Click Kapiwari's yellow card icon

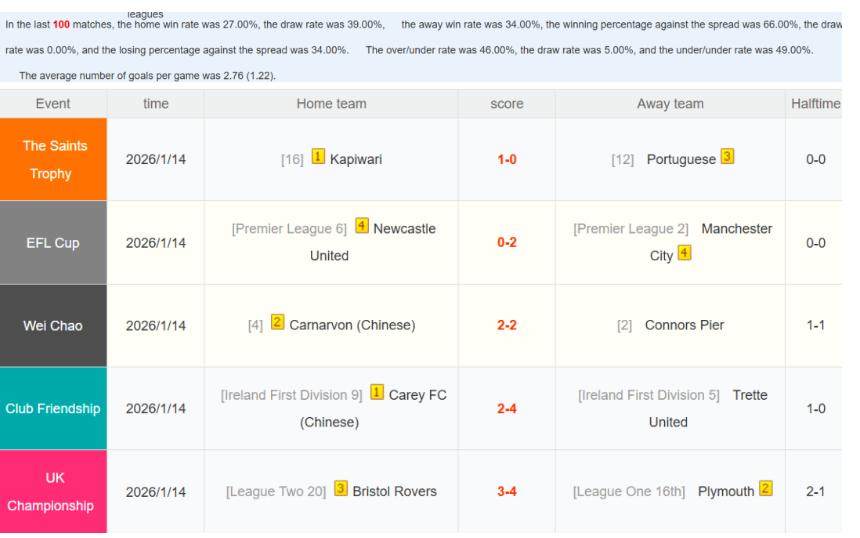(x=318, y=157)
